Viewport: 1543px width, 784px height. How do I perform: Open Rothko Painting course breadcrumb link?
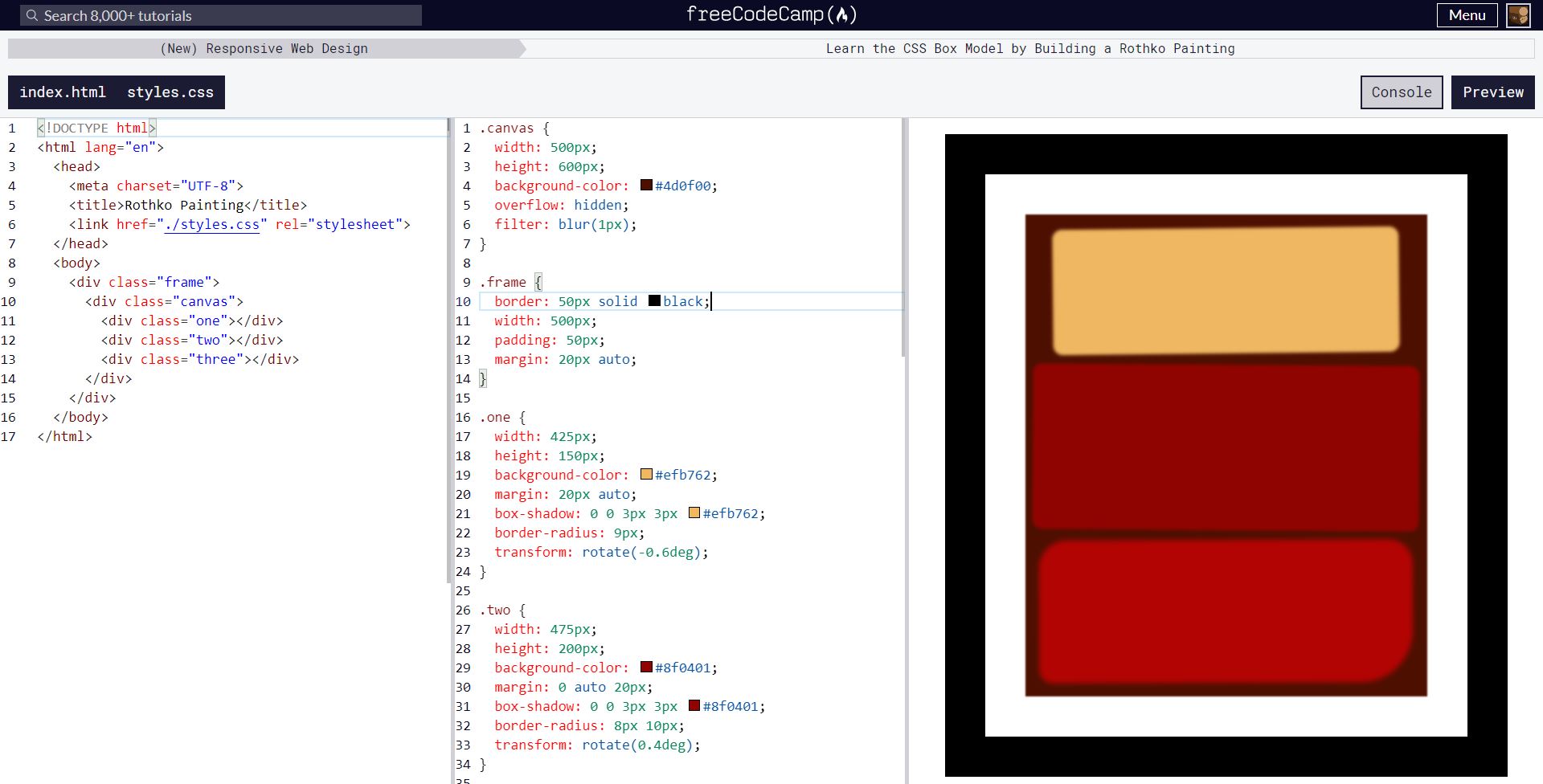tap(1030, 48)
